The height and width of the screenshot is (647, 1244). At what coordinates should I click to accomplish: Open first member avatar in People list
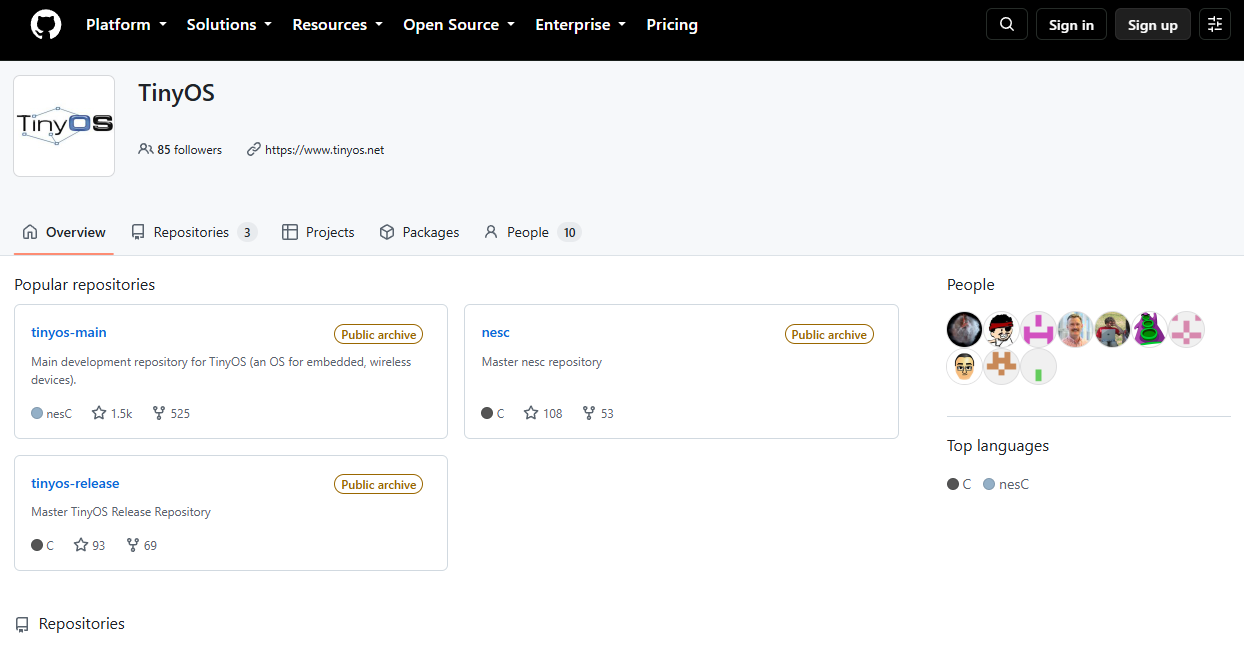[965, 329]
